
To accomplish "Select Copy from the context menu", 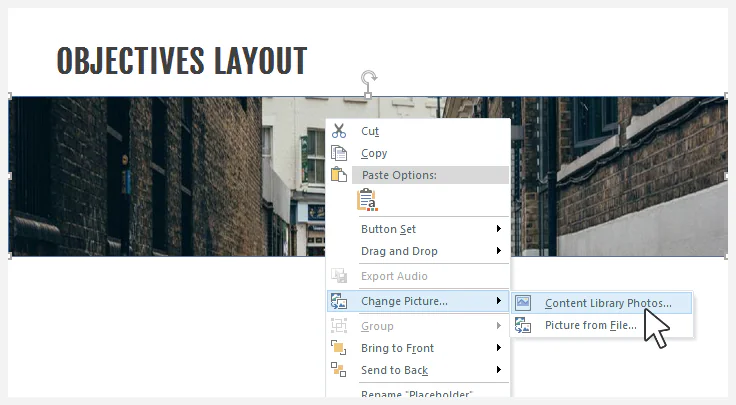I will coord(418,153).
